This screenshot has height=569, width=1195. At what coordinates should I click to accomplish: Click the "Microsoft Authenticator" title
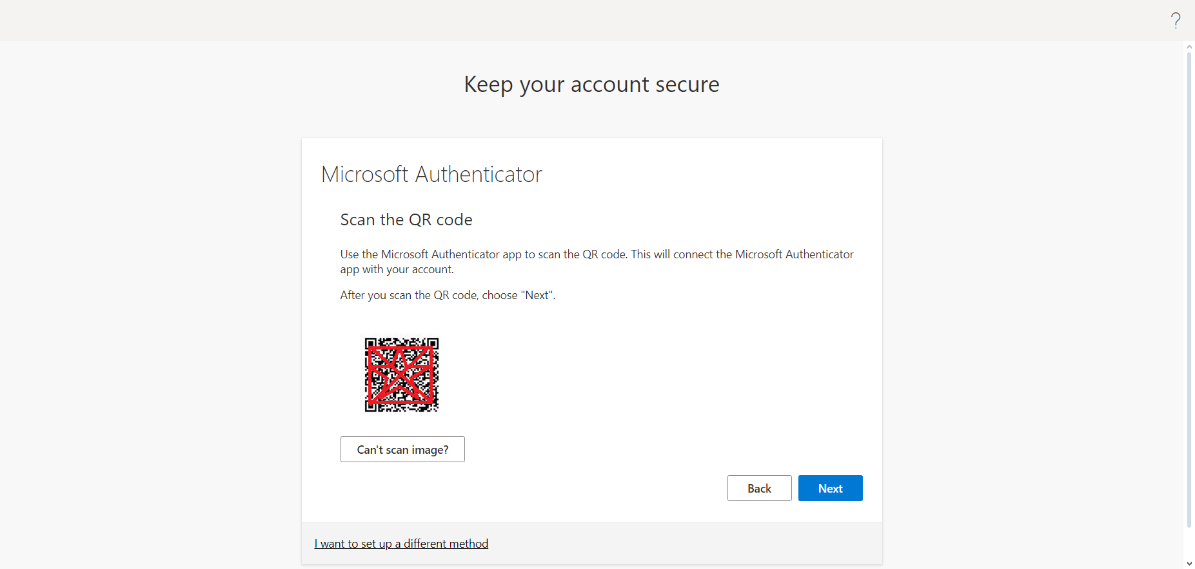(431, 174)
